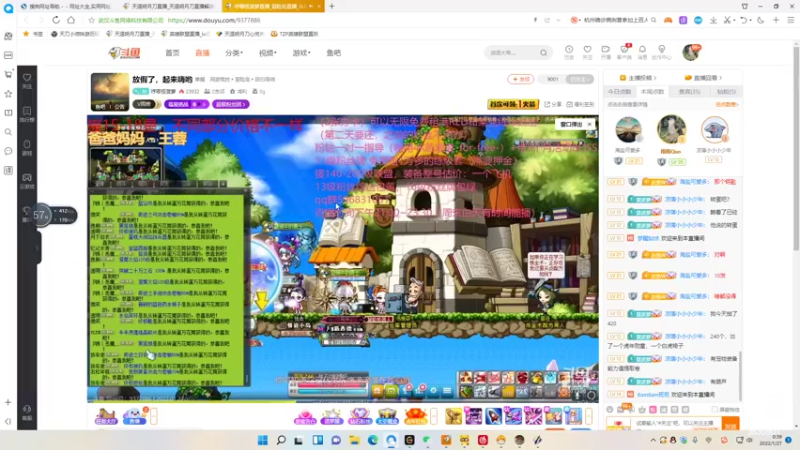Click the center top-ranked fan avatar
The height and width of the screenshot is (450, 800).
(x=671, y=129)
